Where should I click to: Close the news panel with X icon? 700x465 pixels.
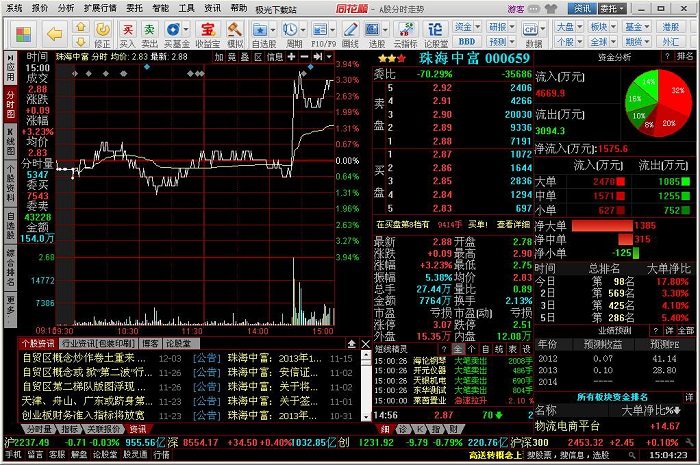[x=366, y=344]
